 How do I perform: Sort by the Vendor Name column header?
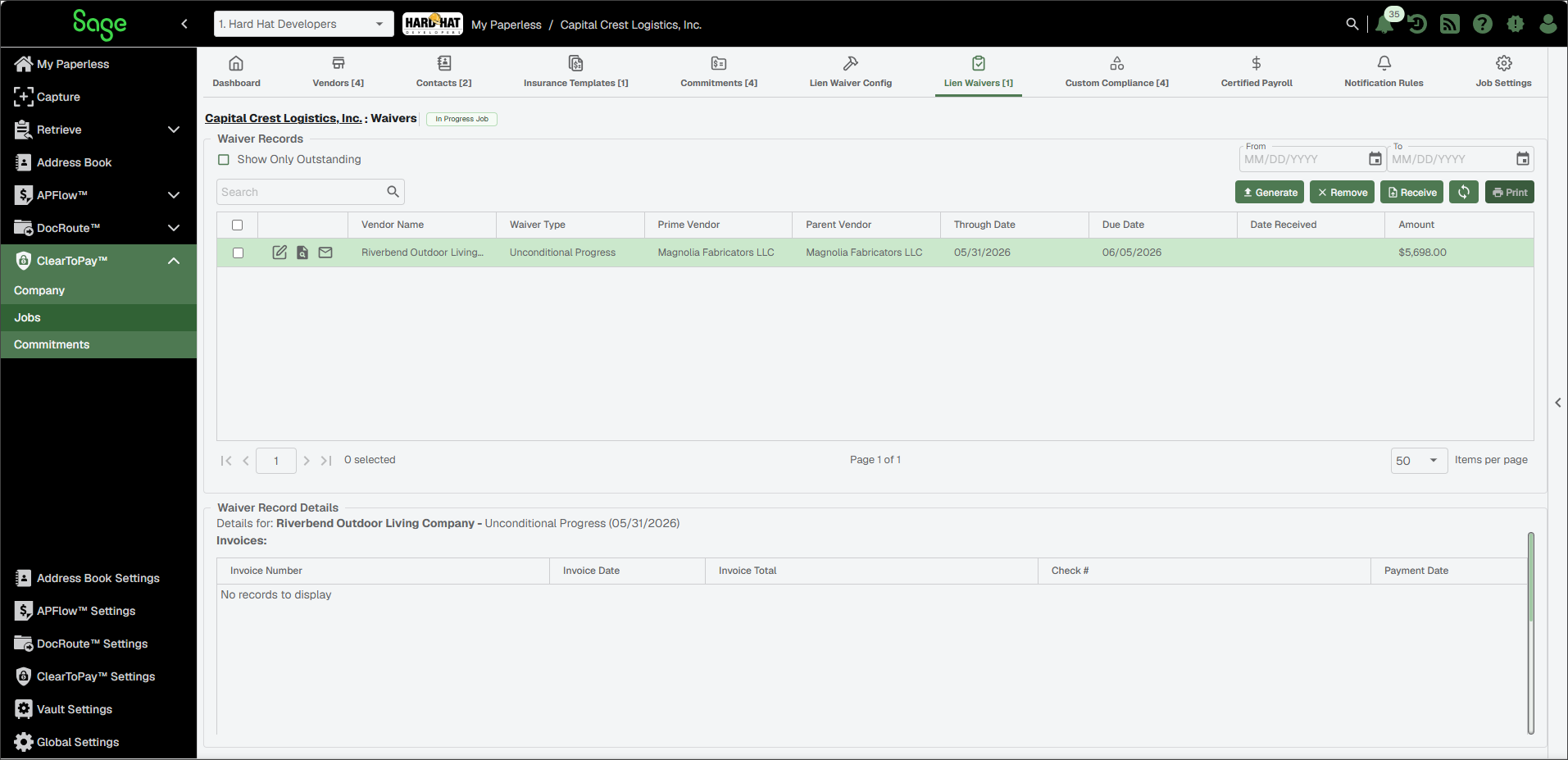point(422,225)
